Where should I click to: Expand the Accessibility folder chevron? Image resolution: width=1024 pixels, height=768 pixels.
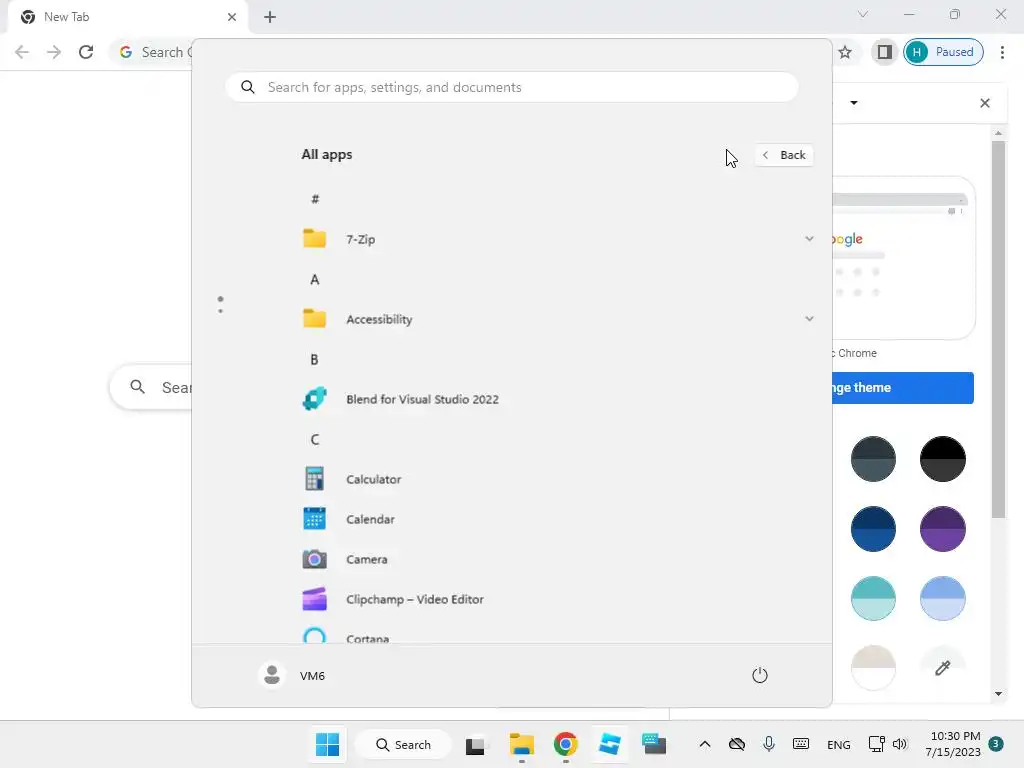(809, 319)
